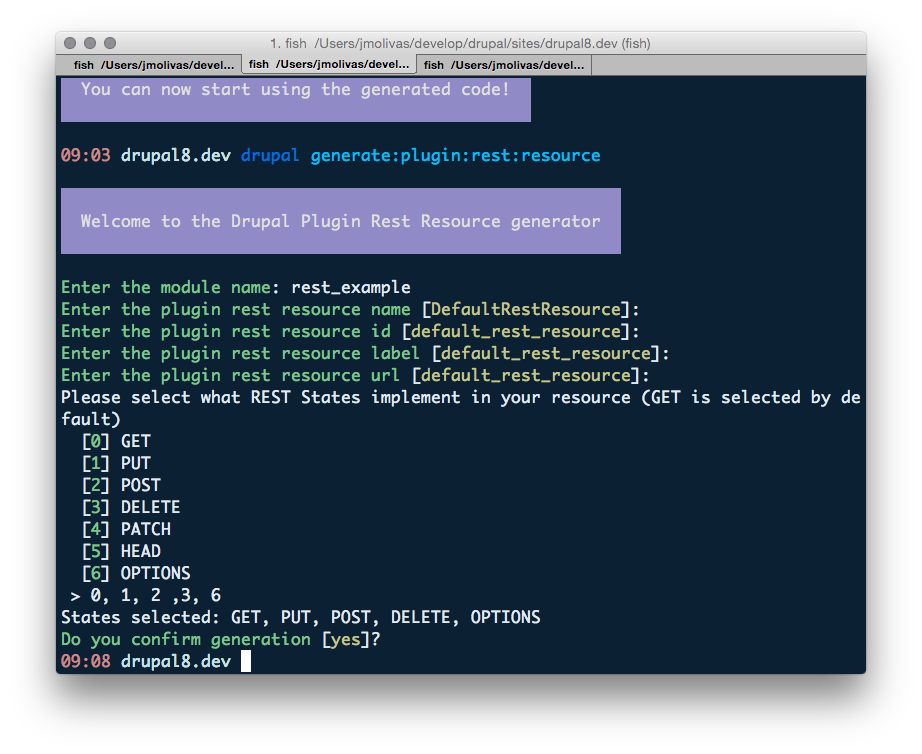The image size is (922, 754).
Task: Click the 'Enter the plugin rest resource label' line
Action: (365, 353)
